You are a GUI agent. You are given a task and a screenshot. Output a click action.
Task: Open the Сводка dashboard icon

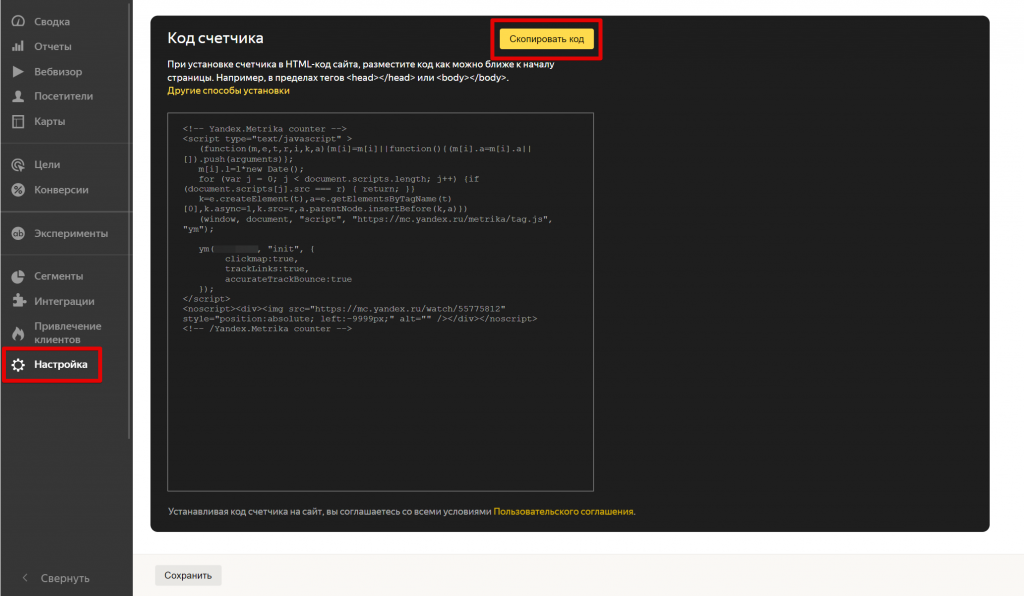(18, 22)
